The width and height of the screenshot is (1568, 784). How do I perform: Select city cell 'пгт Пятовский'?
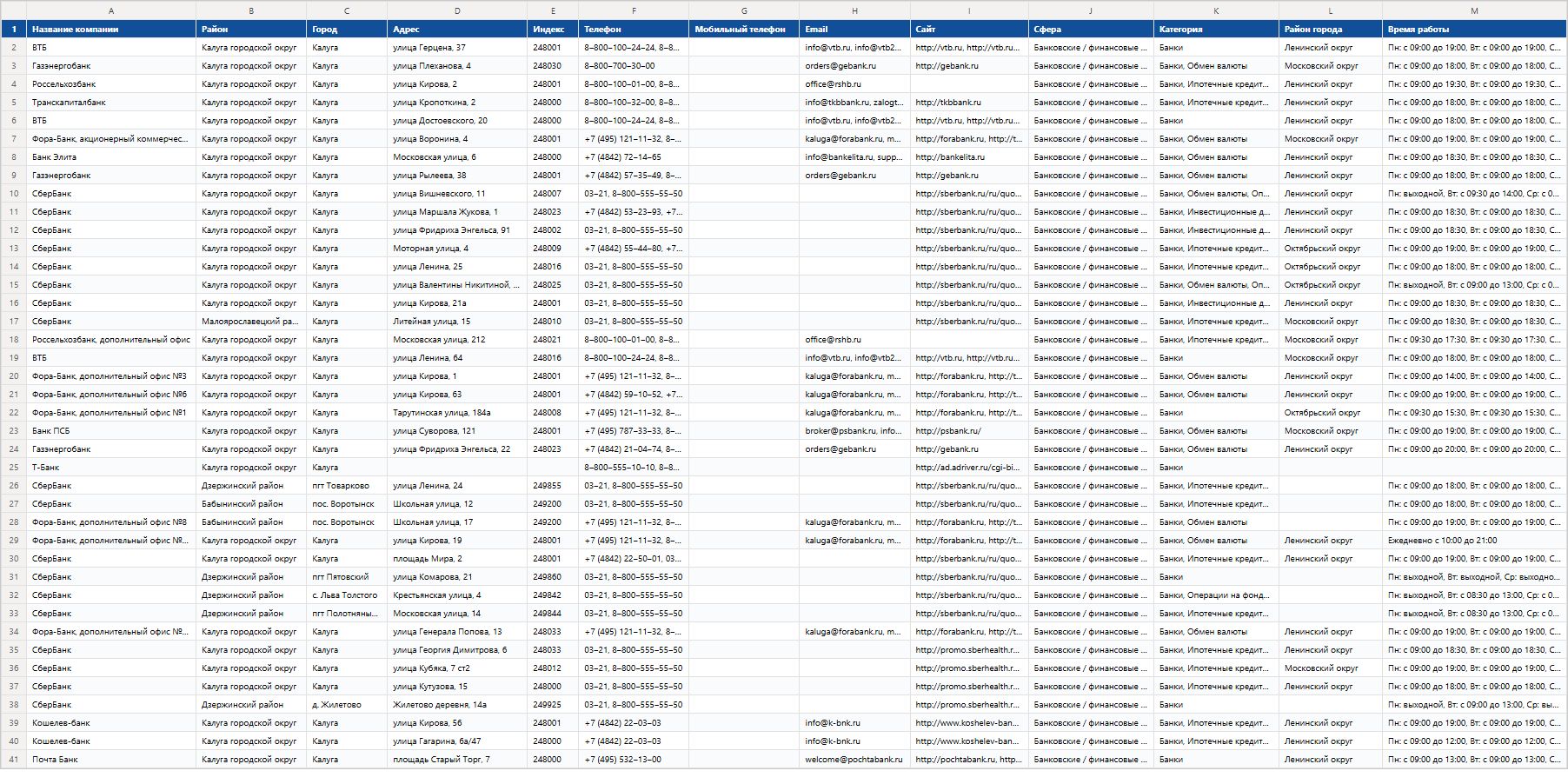[x=347, y=577]
